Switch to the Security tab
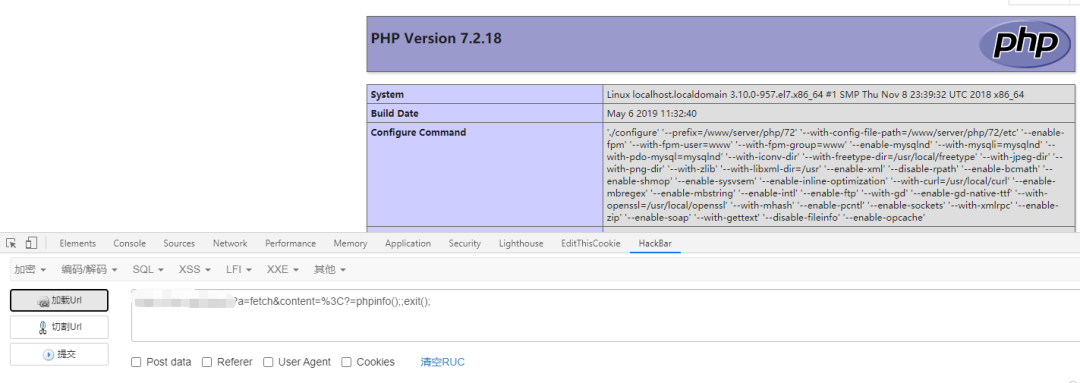1080x383 pixels. pyautogui.click(x=464, y=243)
